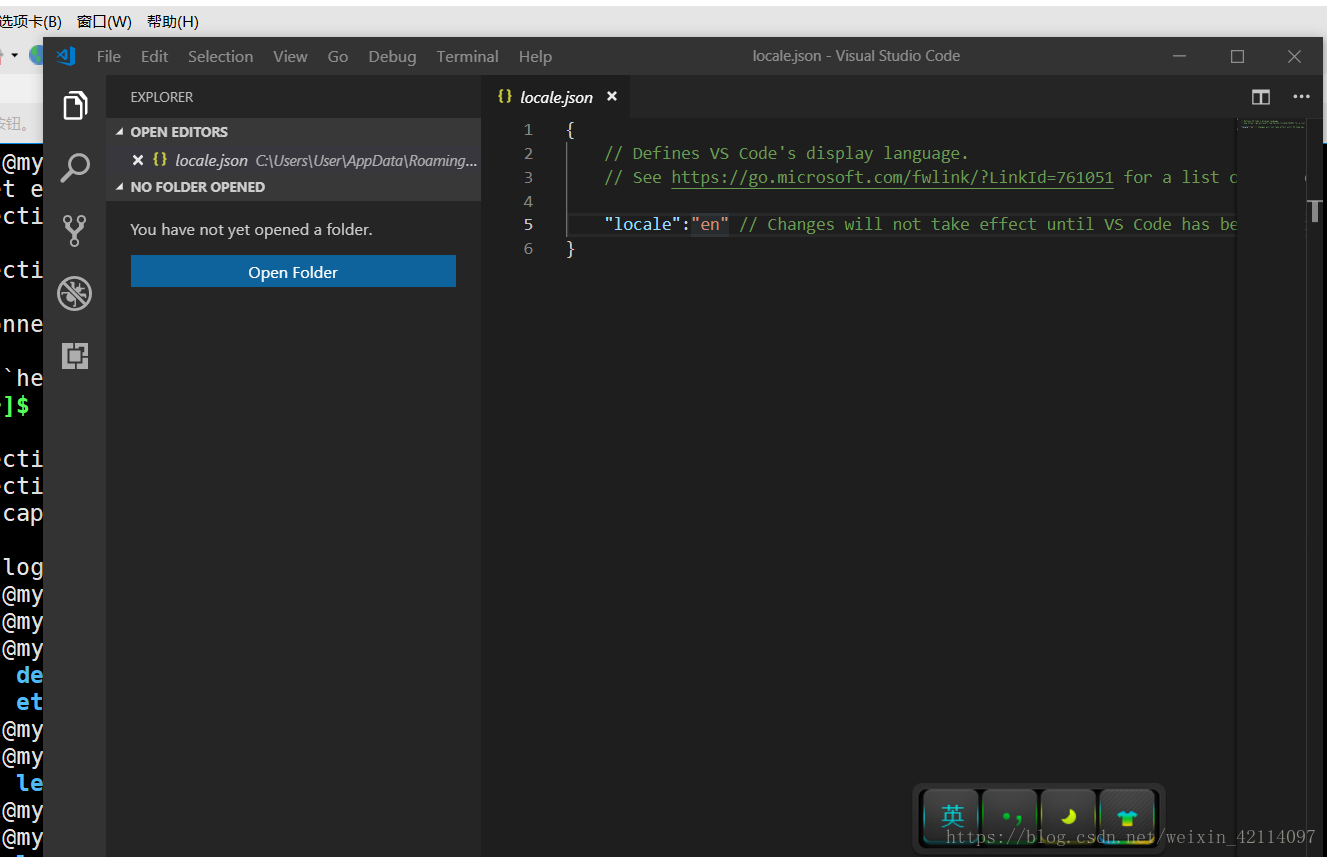Follow the go.microsoft.com fwlink URL
Screen dimensions: 1327x857
tap(892, 177)
